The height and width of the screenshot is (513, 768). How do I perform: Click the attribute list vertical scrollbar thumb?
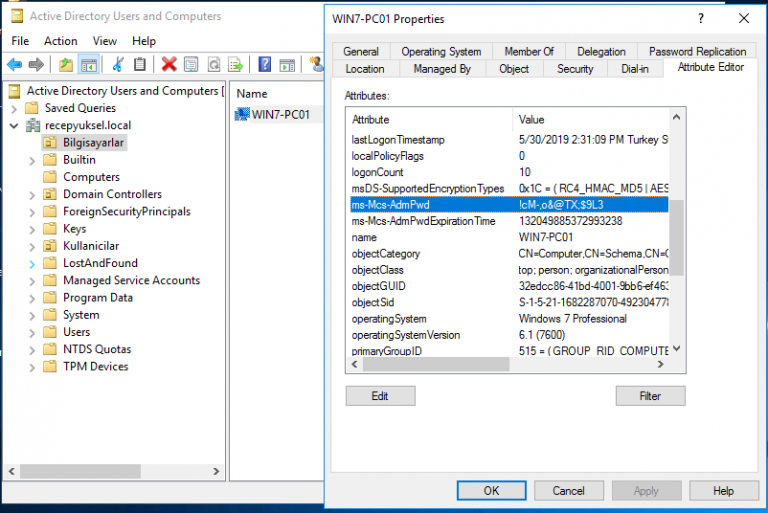coord(676,237)
